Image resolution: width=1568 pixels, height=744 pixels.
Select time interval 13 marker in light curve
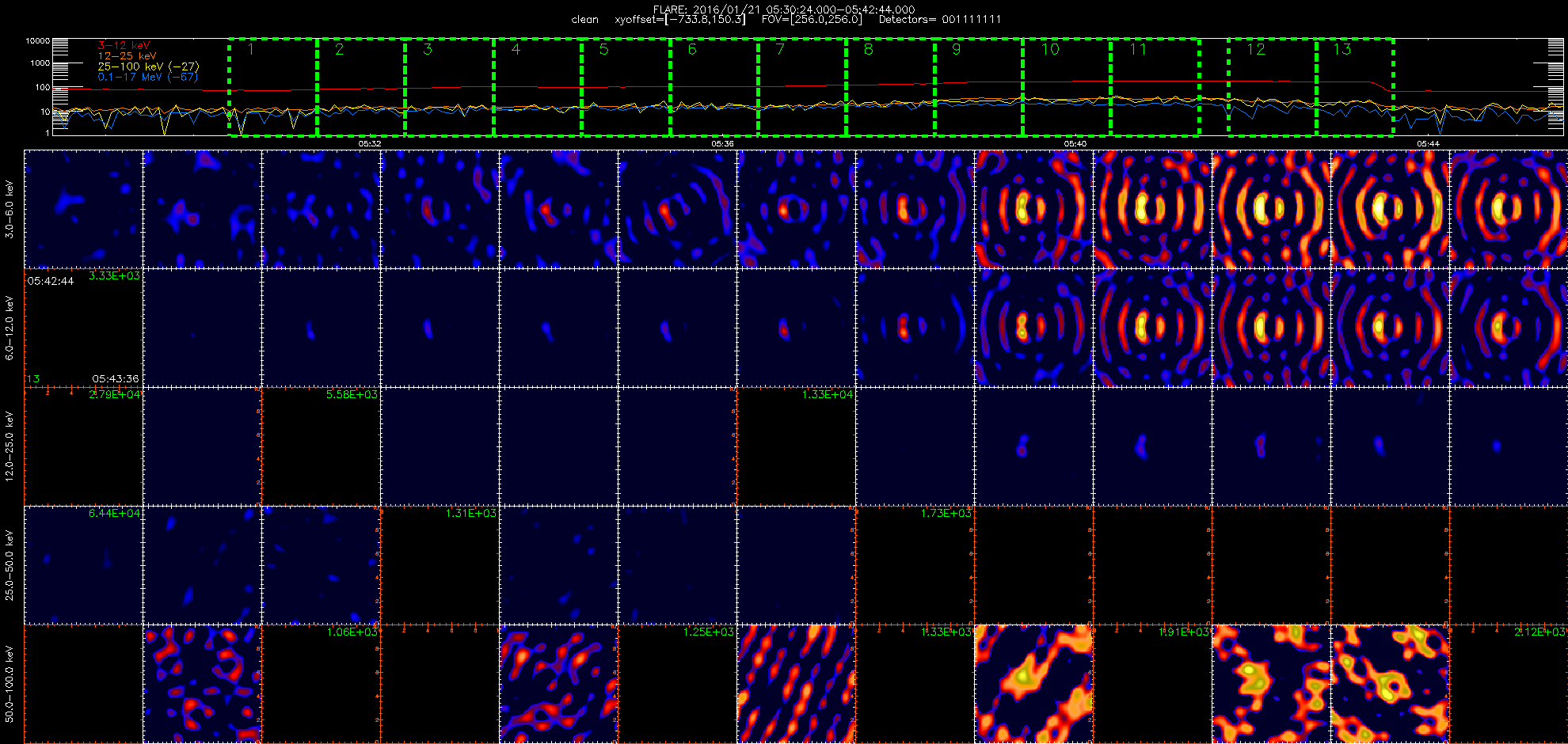[1342, 49]
